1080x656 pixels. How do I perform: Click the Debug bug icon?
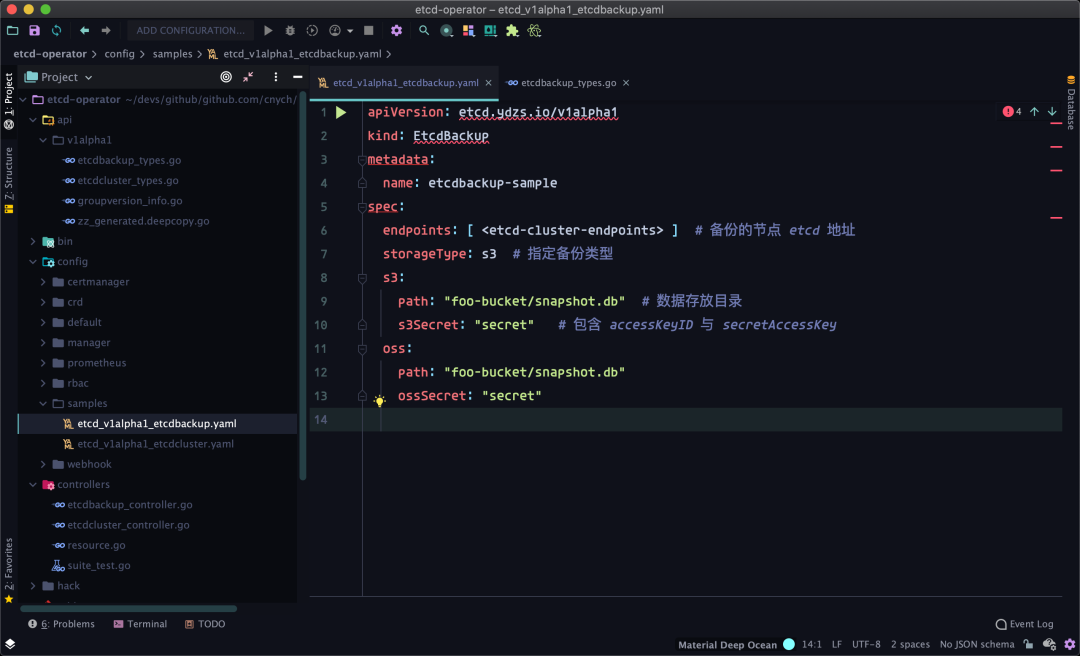click(x=290, y=31)
